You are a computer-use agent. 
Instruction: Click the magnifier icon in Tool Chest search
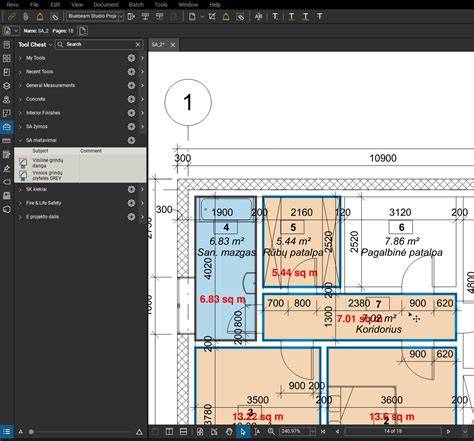(x=60, y=44)
